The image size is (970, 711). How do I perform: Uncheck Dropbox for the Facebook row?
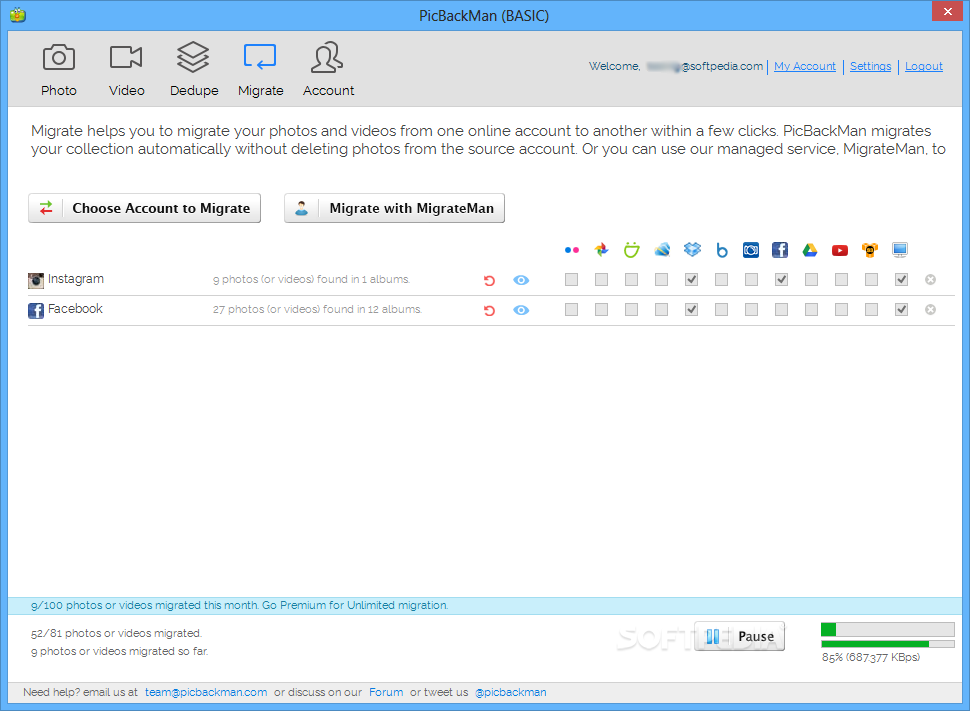click(692, 309)
